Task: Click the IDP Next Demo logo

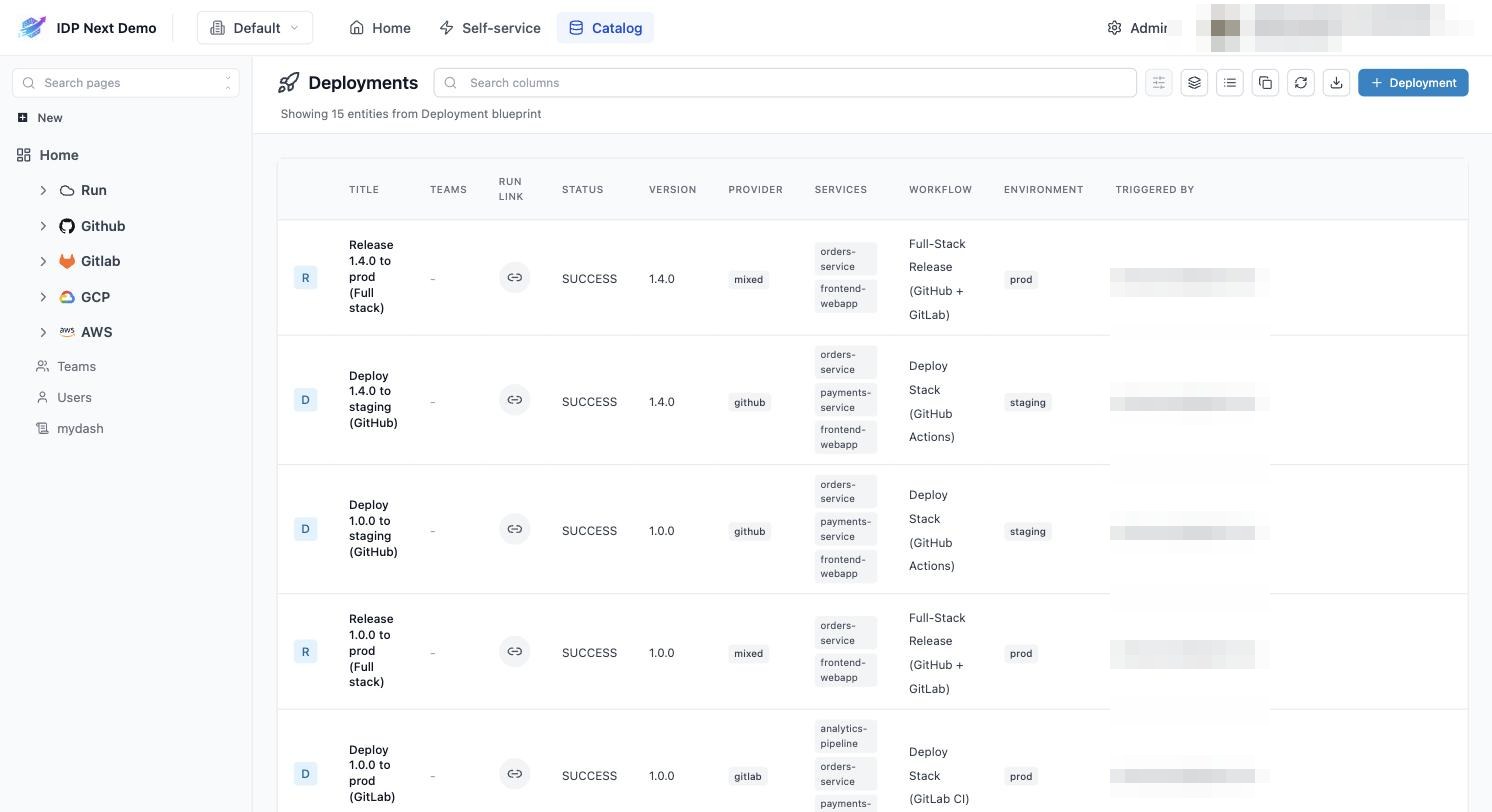Action: pyautogui.click(x=32, y=28)
